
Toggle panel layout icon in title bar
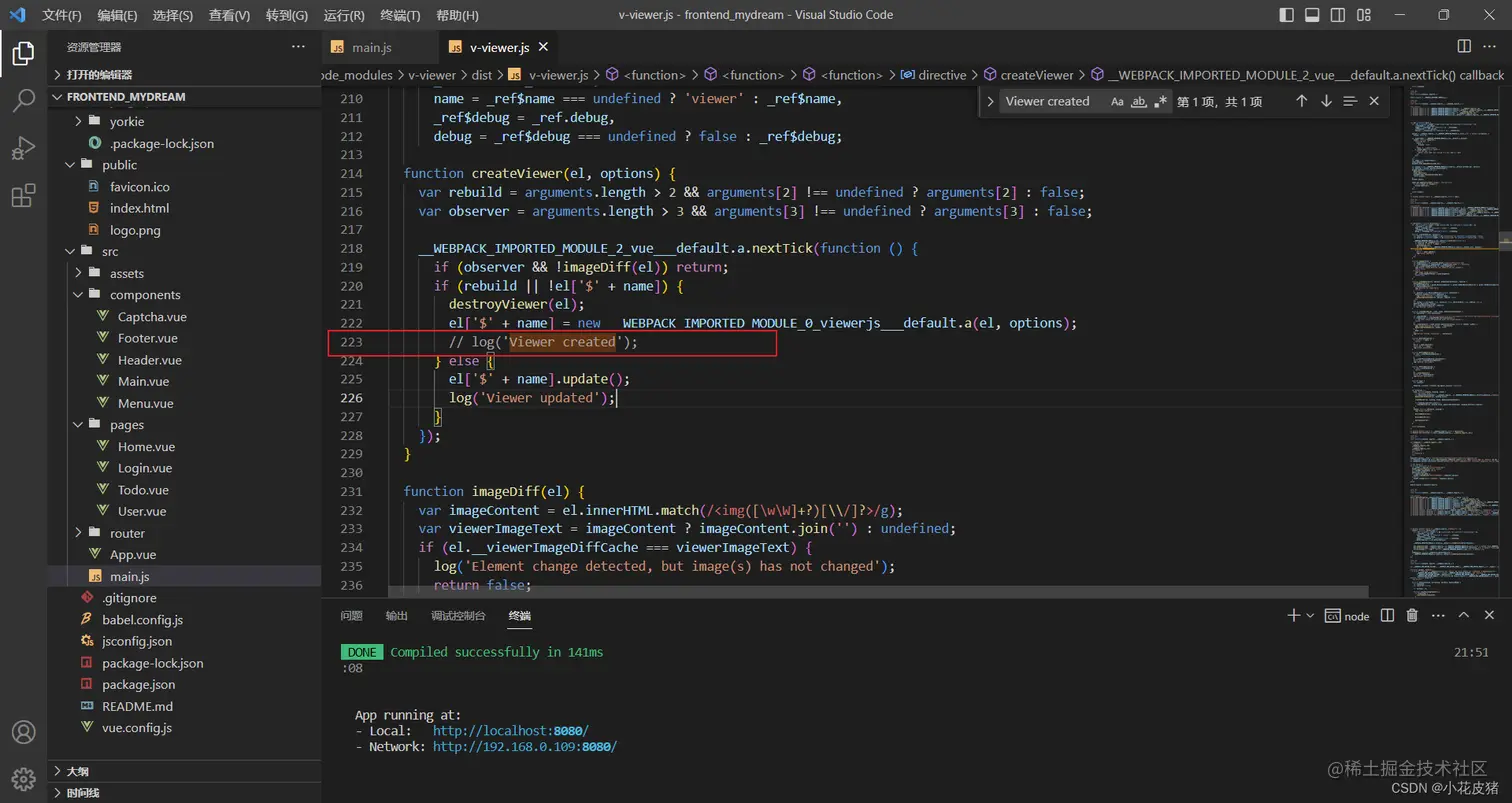pos(1312,15)
